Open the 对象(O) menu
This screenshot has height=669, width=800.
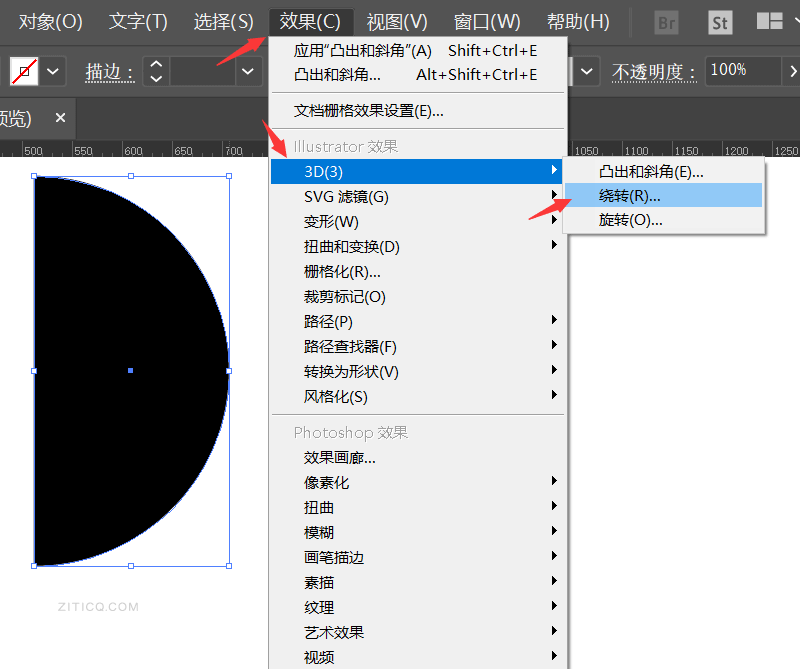[50, 21]
